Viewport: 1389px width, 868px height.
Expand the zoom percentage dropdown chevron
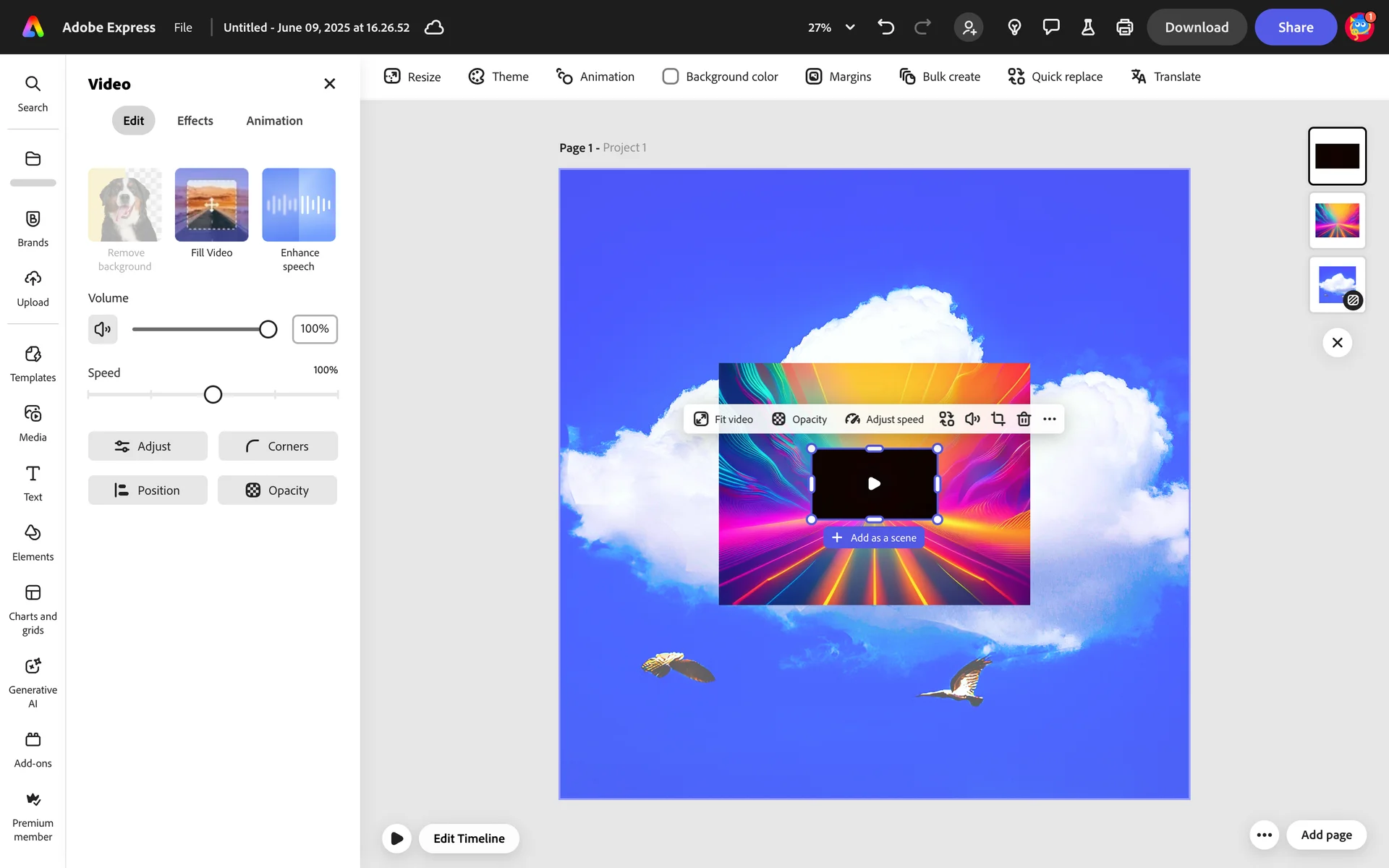(850, 27)
